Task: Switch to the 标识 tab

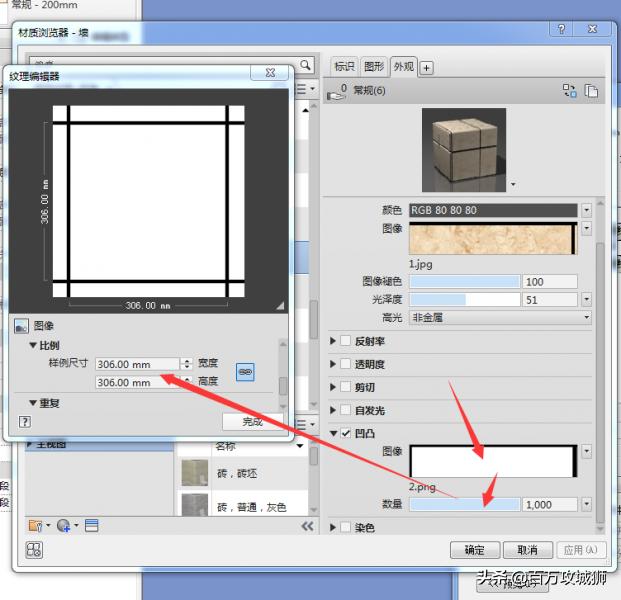Action: point(344,67)
